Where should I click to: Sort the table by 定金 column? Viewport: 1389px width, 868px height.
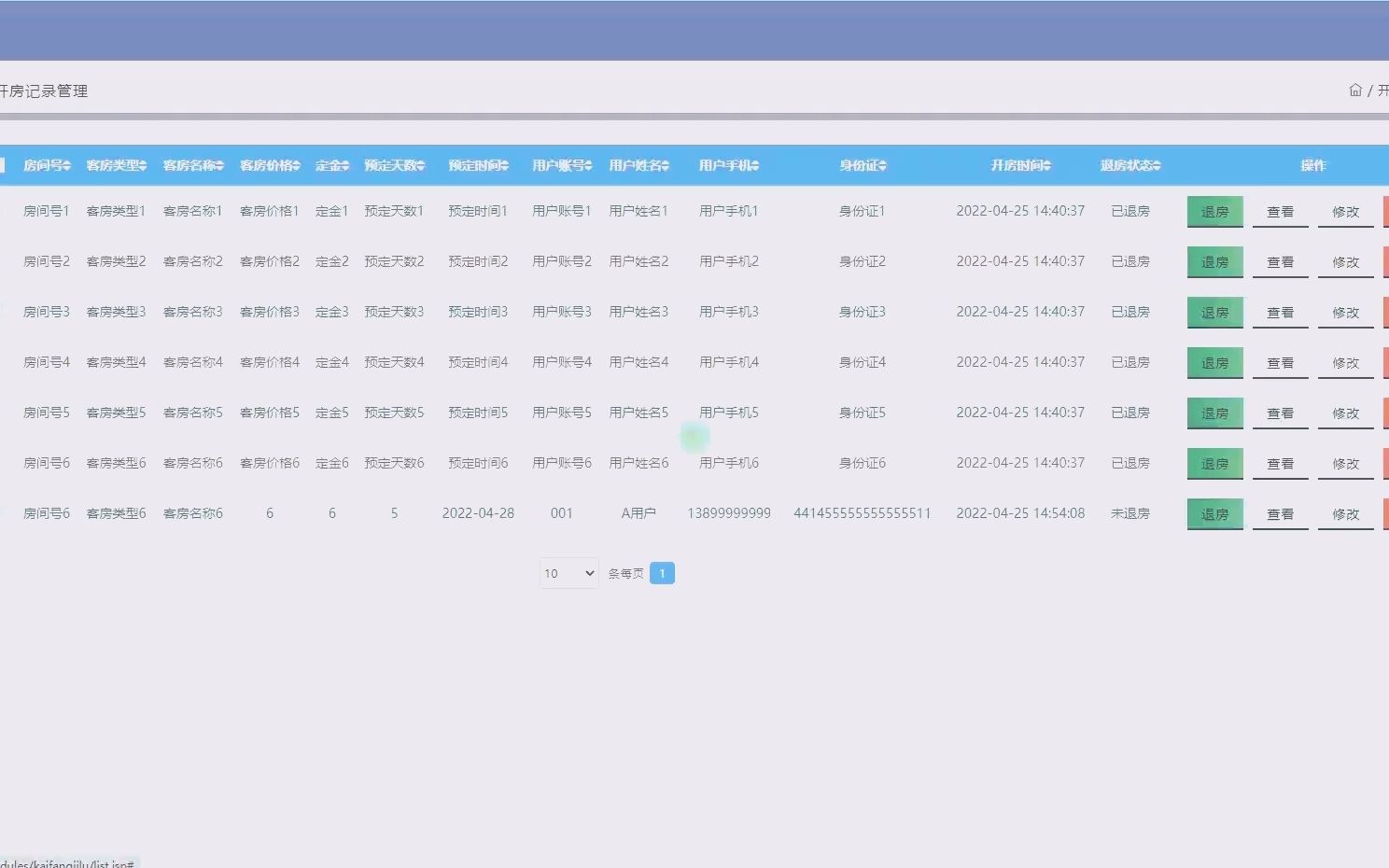click(x=331, y=165)
